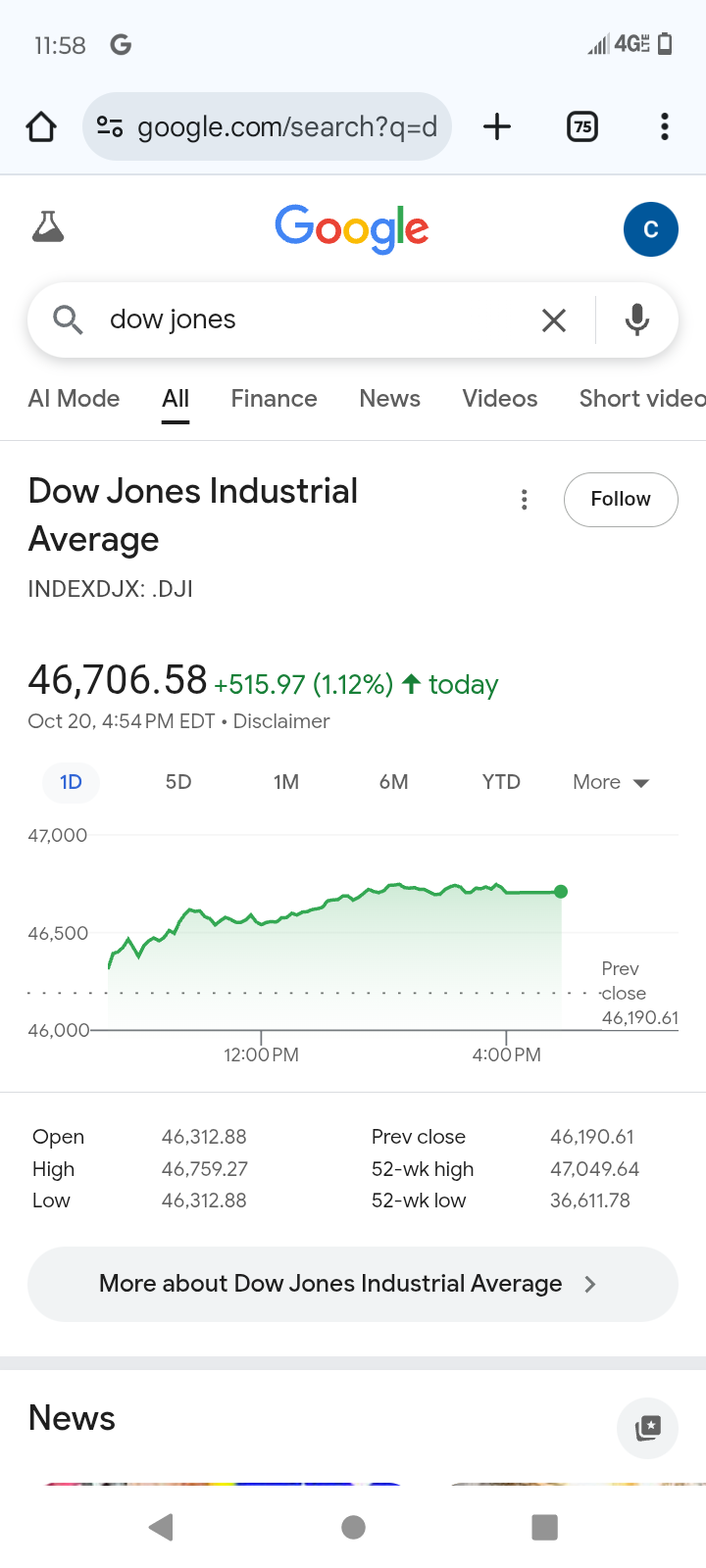This screenshot has width=706, height=1568.
Task: Select the YTD chart range
Action: click(x=501, y=782)
